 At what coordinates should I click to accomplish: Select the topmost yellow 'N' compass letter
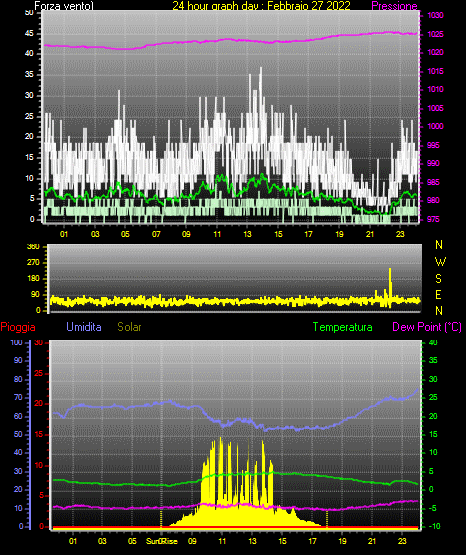tap(439, 245)
